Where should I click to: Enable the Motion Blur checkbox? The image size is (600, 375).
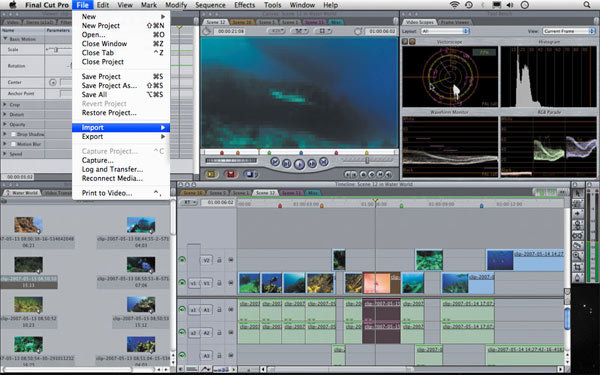[13, 144]
